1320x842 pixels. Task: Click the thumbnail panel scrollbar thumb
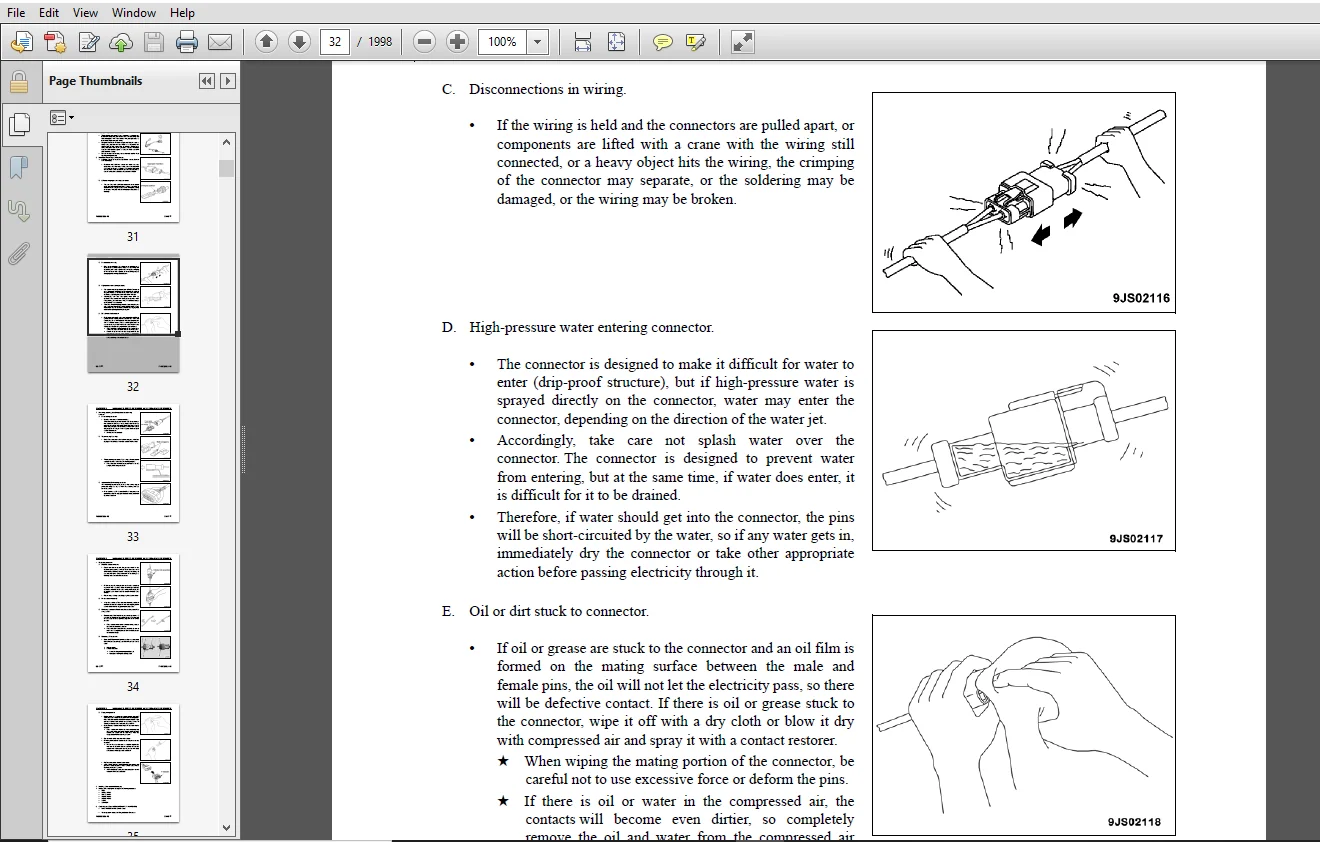tap(227, 168)
